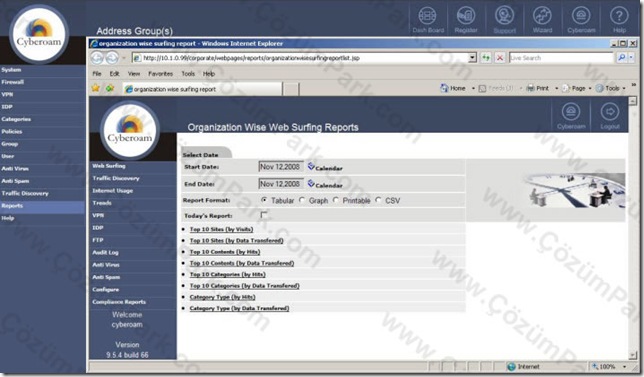Open recent pages dropdown next to Forward

coord(124,58)
